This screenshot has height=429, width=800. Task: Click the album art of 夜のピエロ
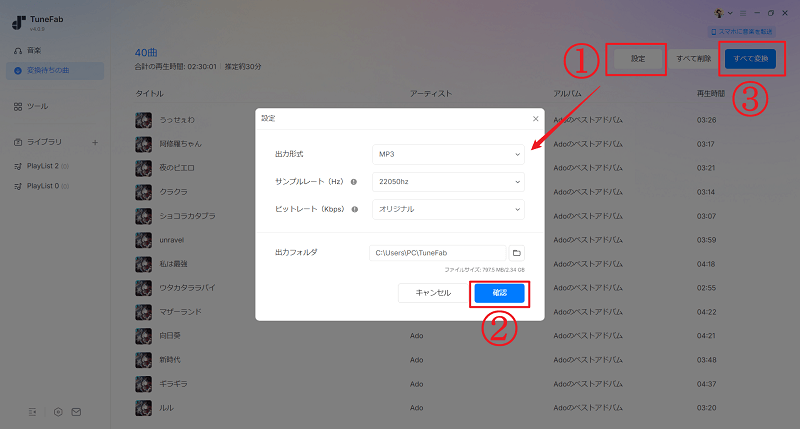pos(143,168)
